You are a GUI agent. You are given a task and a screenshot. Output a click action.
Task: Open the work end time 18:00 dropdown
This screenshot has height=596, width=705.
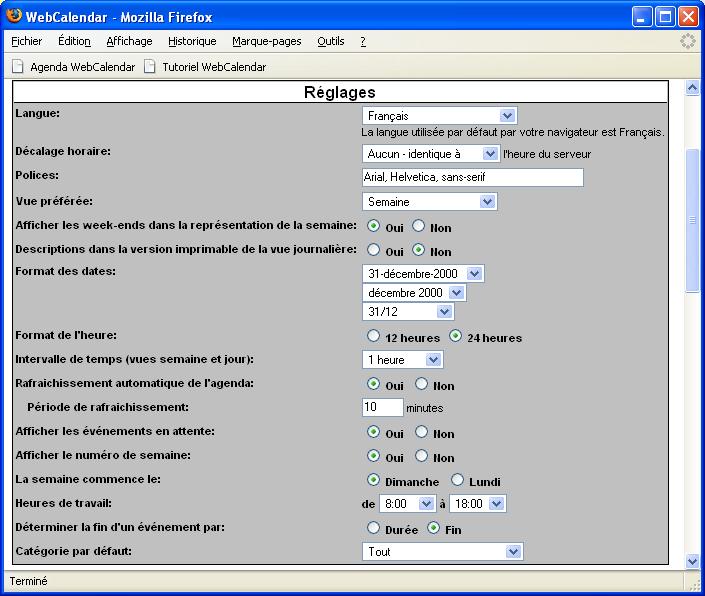click(x=478, y=503)
